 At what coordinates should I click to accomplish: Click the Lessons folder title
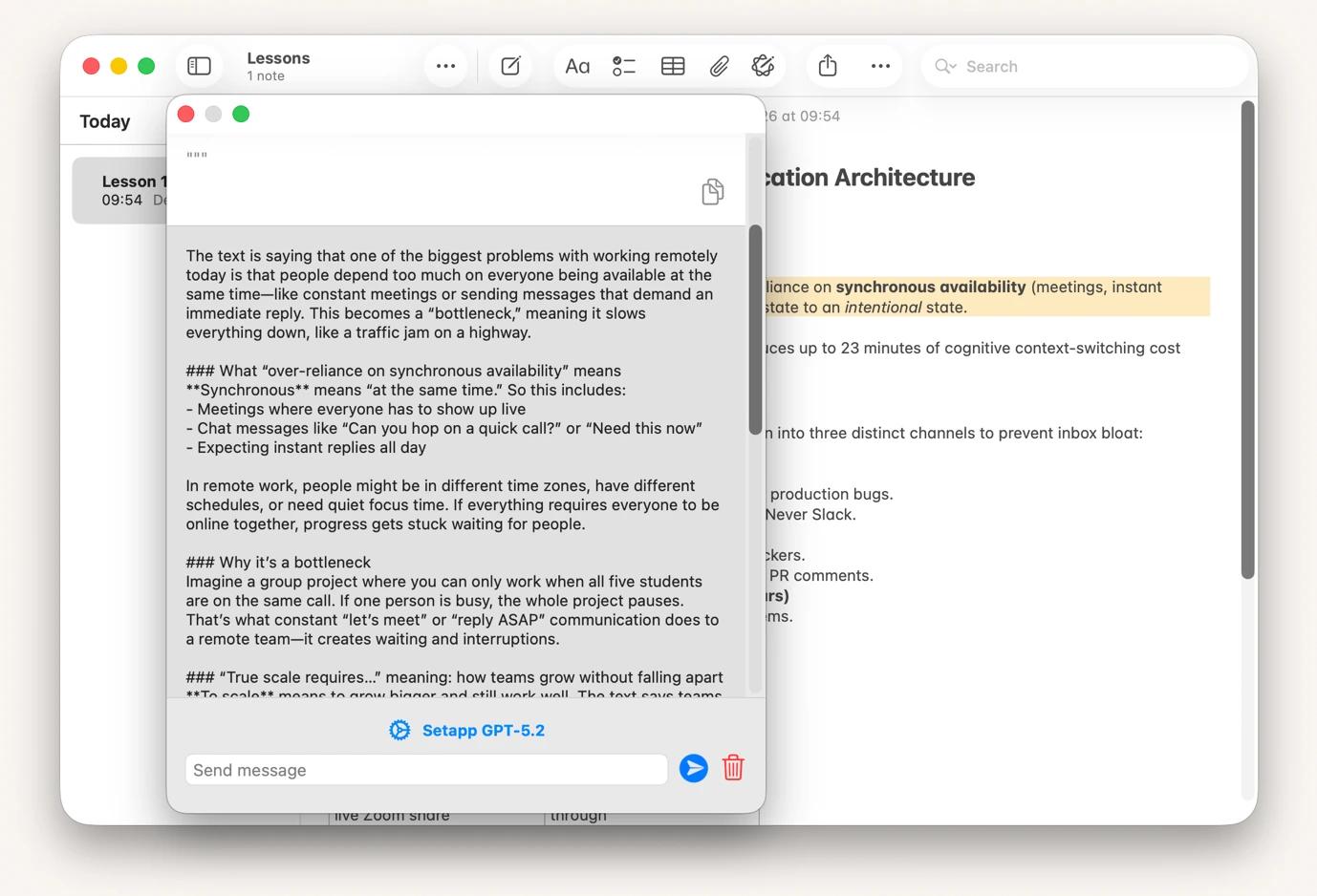[x=278, y=58]
